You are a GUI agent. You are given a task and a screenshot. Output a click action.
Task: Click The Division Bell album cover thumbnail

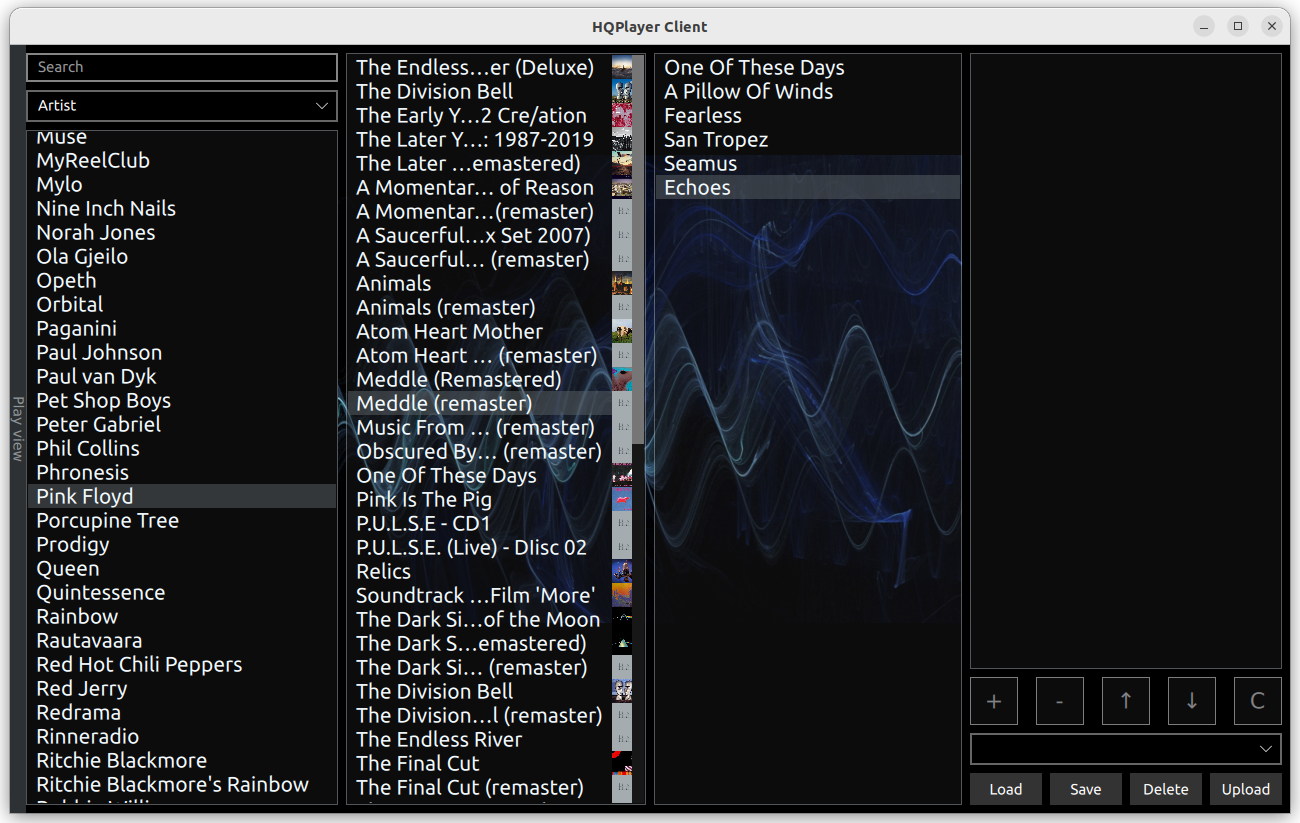[621, 92]
